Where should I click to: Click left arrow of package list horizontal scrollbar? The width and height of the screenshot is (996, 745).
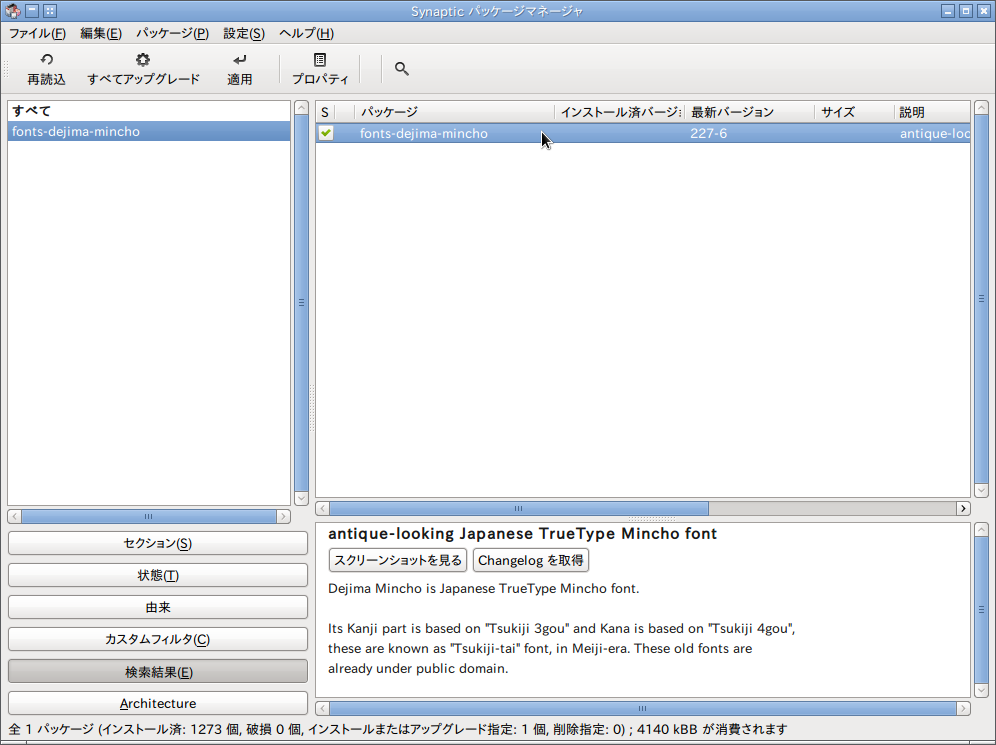[323, 508]
